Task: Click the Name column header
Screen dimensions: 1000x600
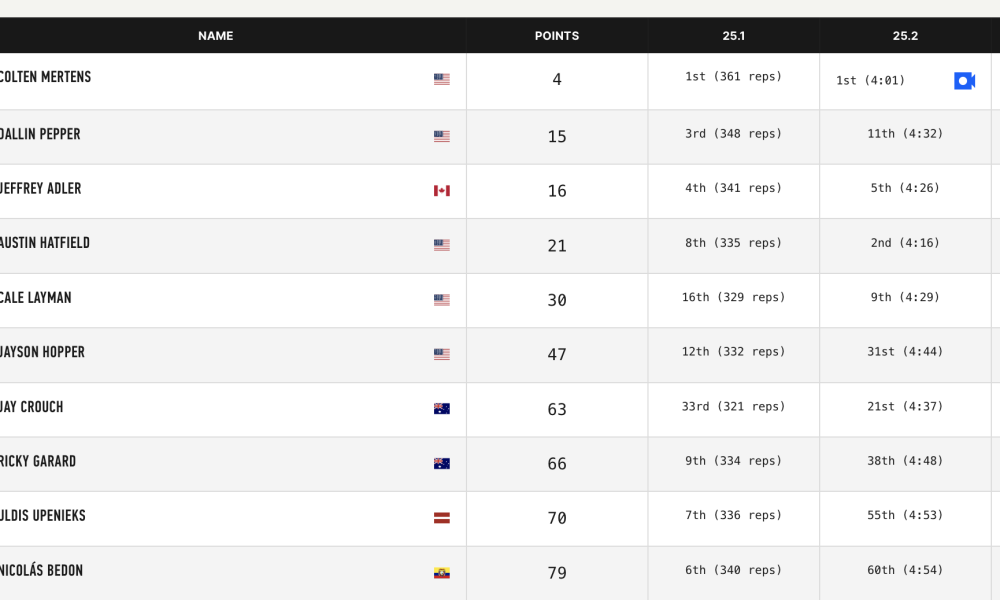Action: pos(215,36)
